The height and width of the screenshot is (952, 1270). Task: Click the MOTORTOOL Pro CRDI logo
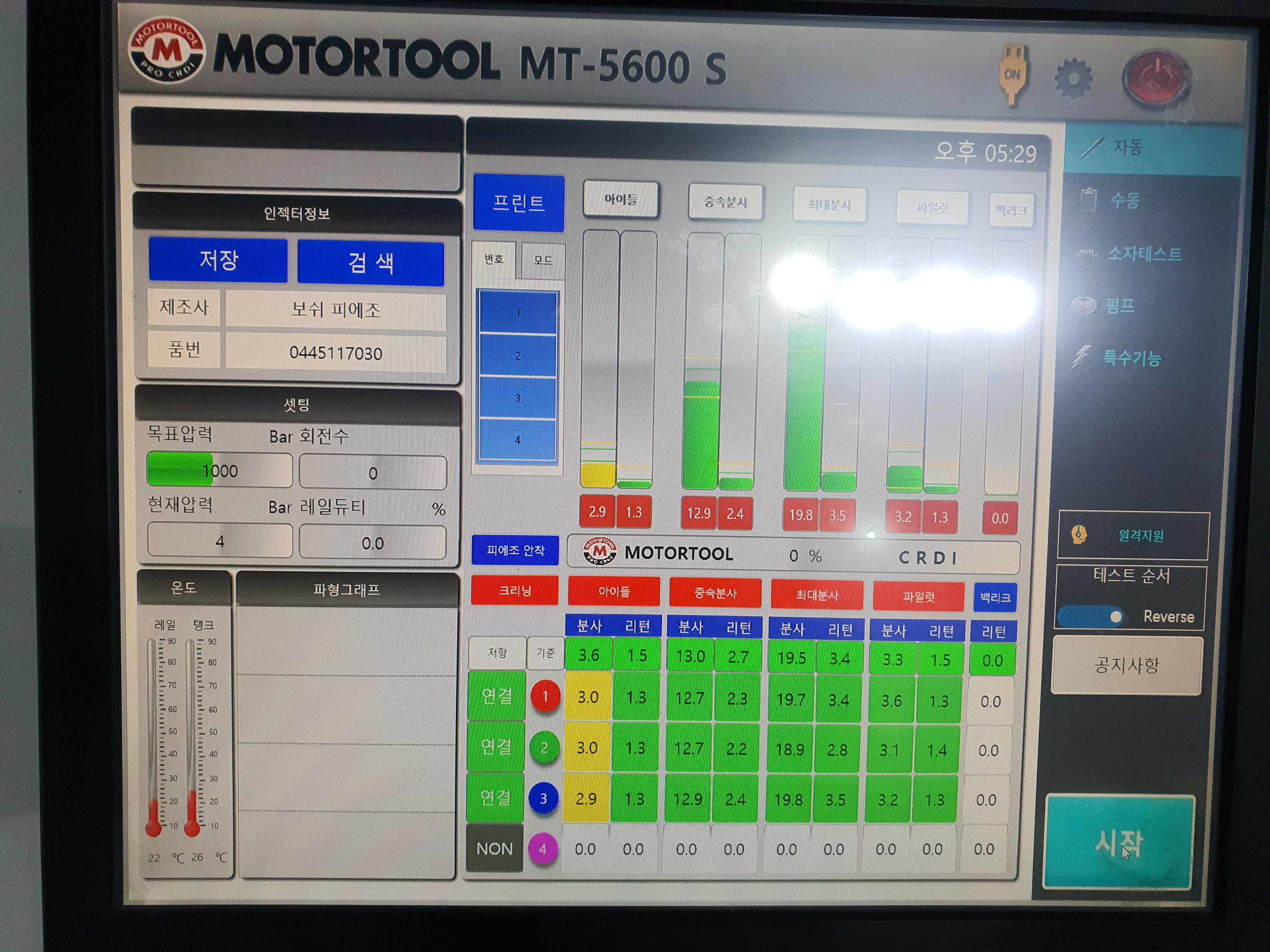pyautogui.click(x=167, y=50)
